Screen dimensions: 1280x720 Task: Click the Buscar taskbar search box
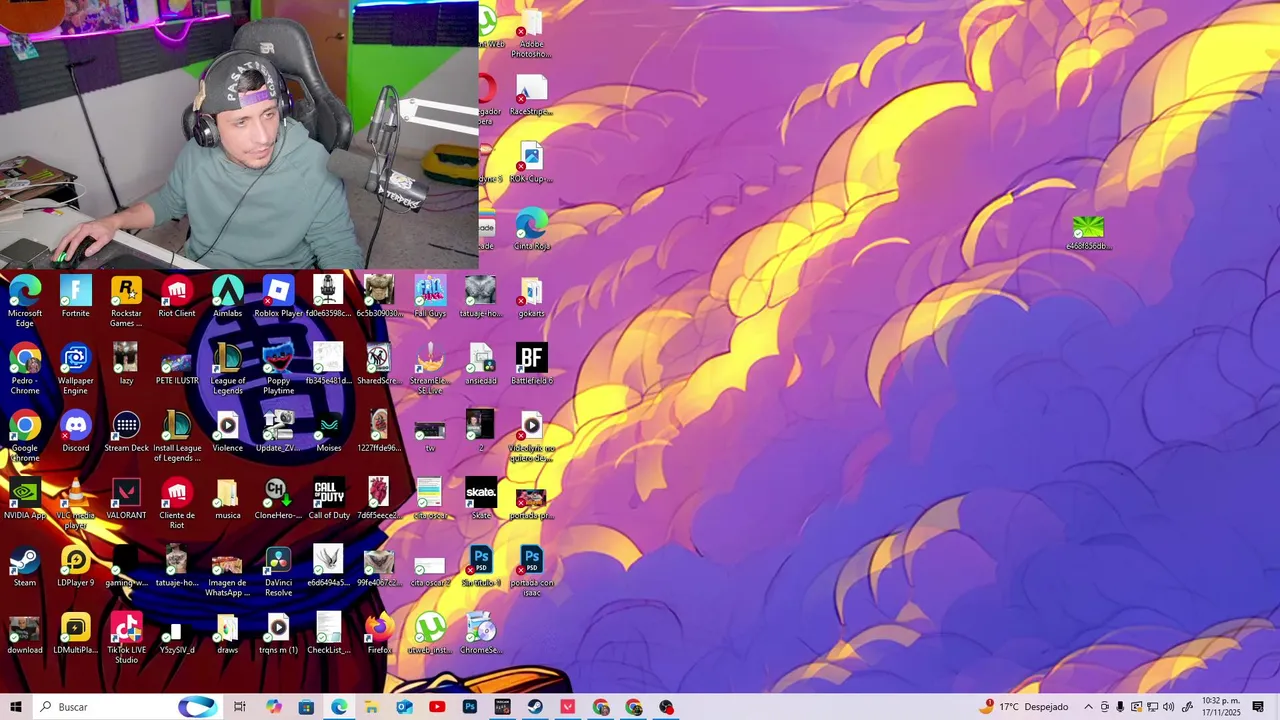click(x=130, y=707)
